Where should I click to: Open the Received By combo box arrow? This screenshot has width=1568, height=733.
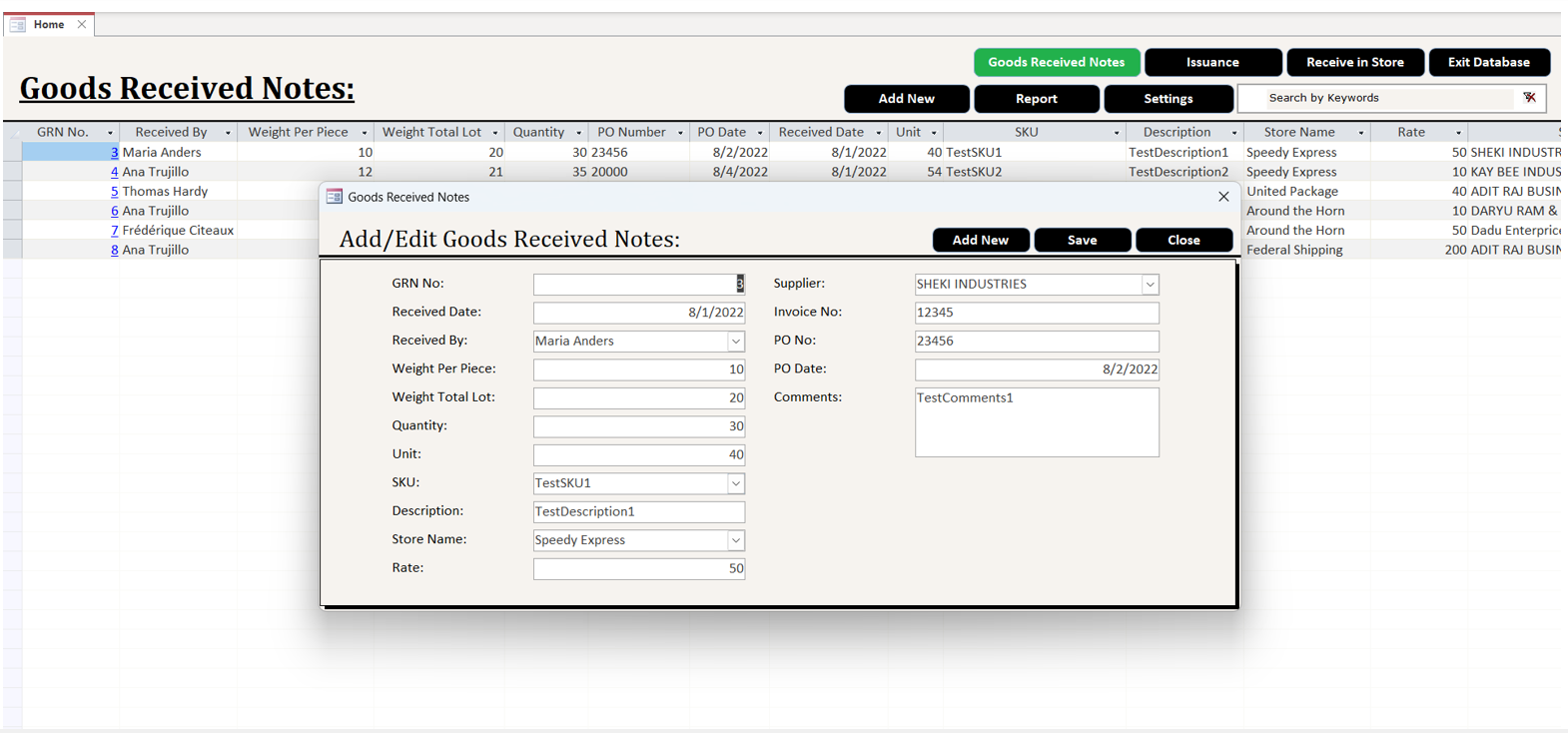pos(735,342)
